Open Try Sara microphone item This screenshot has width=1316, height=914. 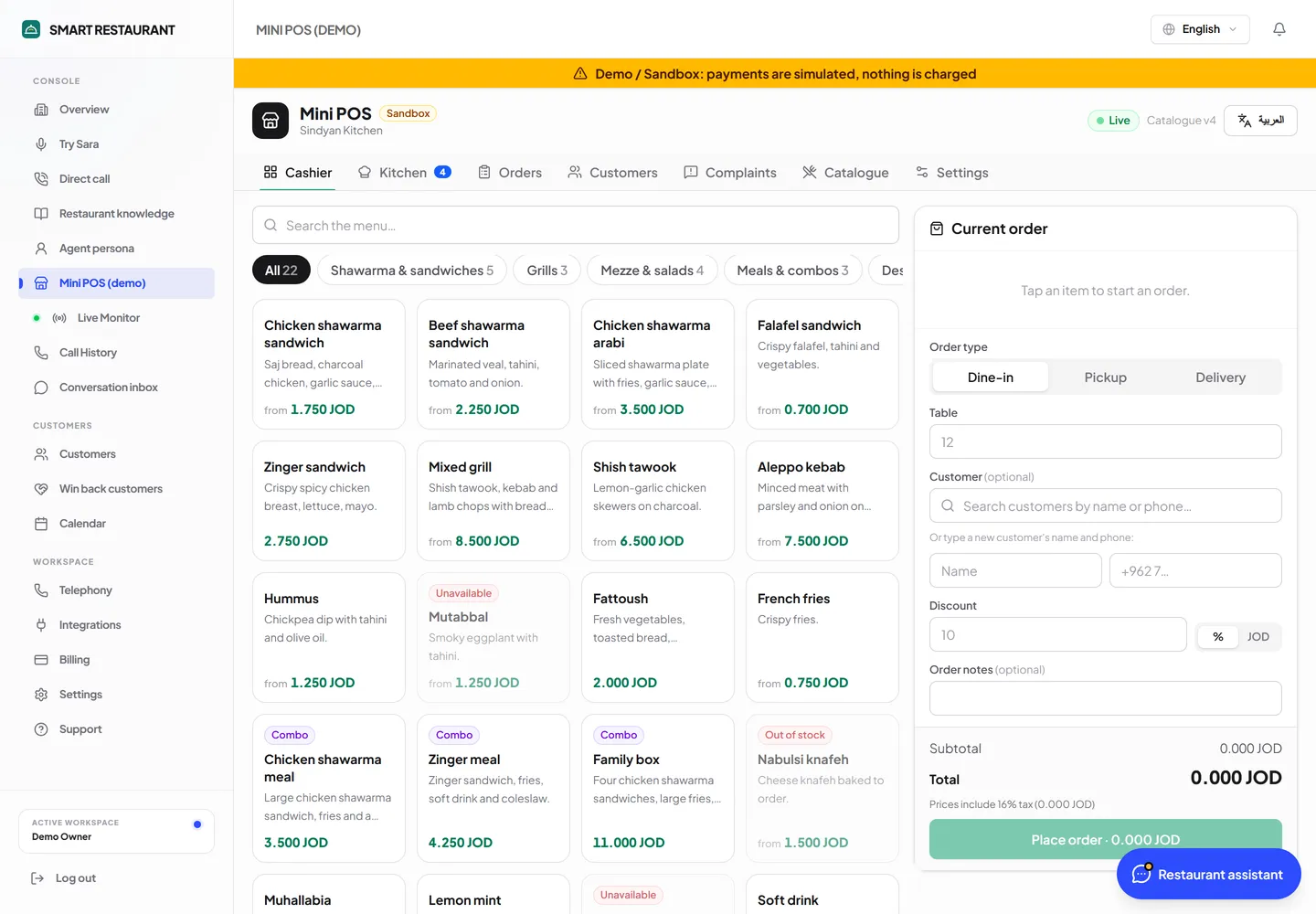click(x=117, y=144)
